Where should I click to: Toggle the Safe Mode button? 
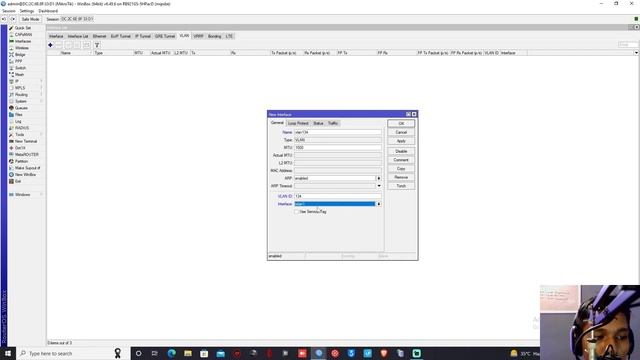(30, 19)
